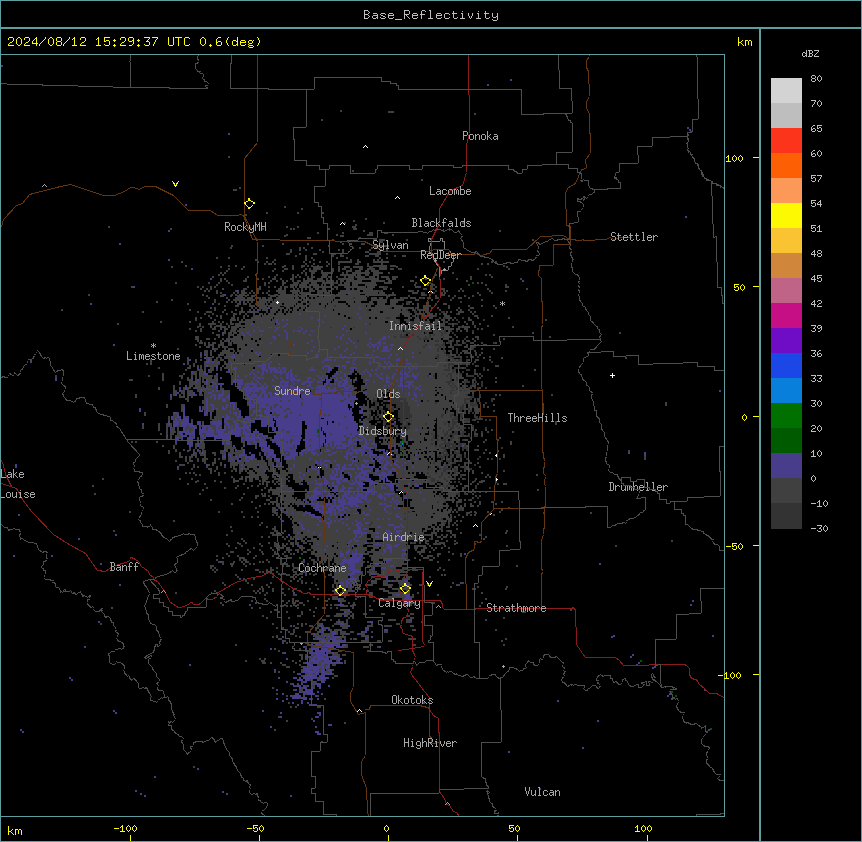Select the Innisfail town label
862x842 pixels.
tap(415, 326)
